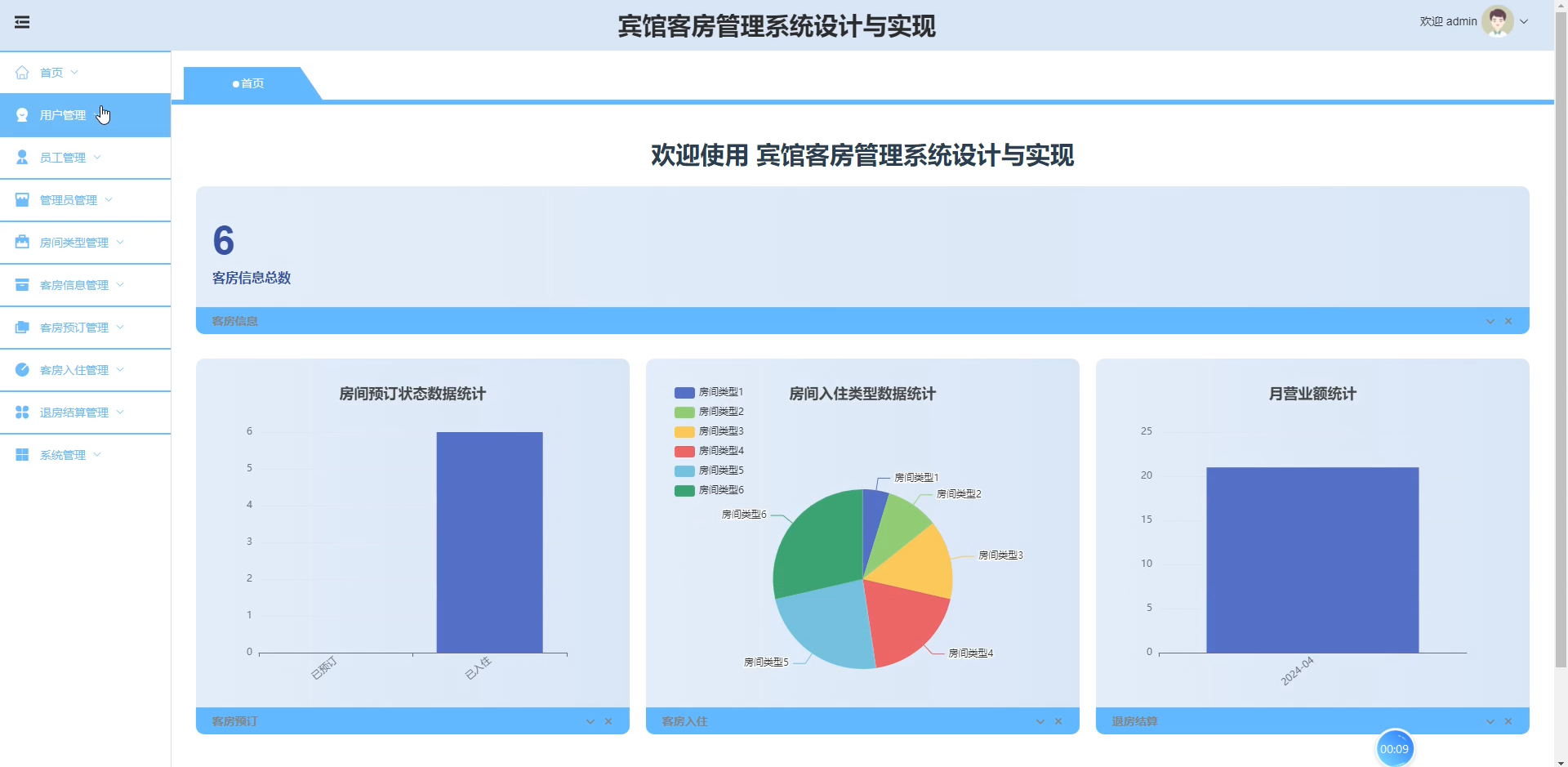The height and width of the screenshot is (767, 1568).
Task: Collapse the 客房入住 panel chevron
Action: pyautogui.click(x=1040, y=721)
